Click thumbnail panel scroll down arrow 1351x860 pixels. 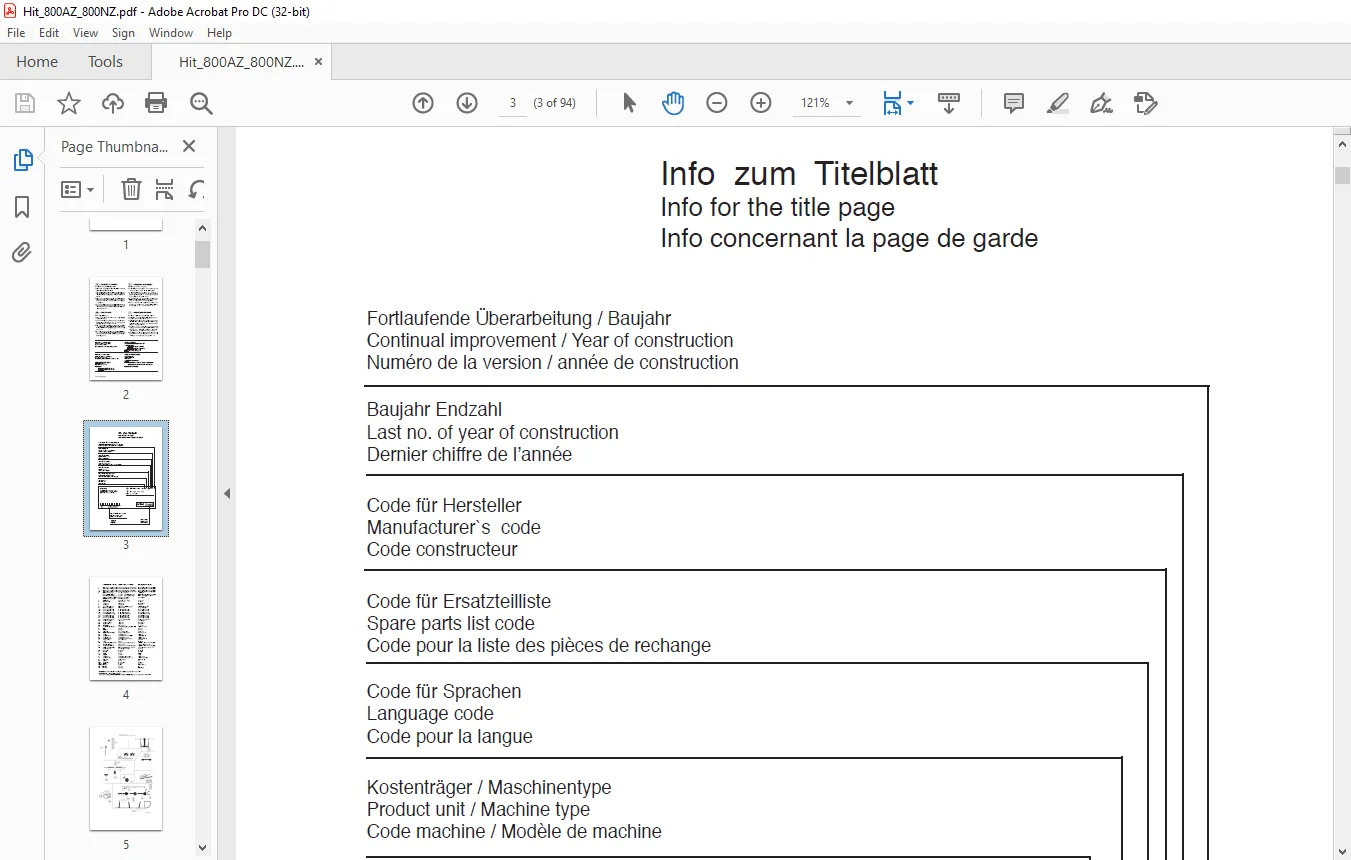(203, 848)
